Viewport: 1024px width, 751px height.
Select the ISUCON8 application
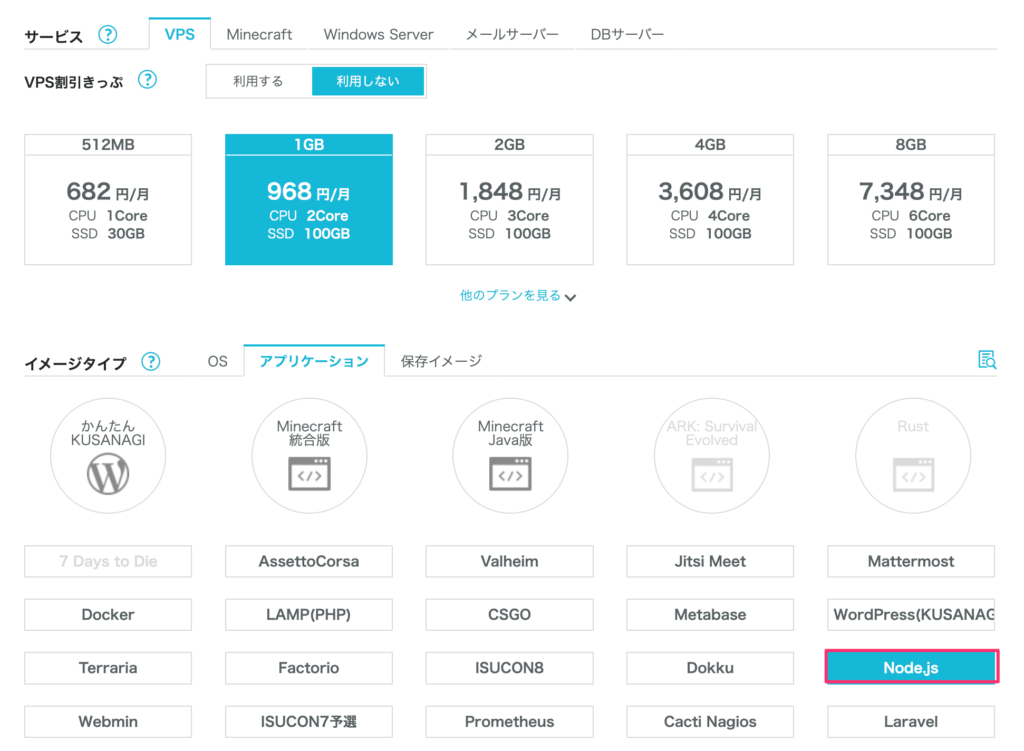point(509,668)
